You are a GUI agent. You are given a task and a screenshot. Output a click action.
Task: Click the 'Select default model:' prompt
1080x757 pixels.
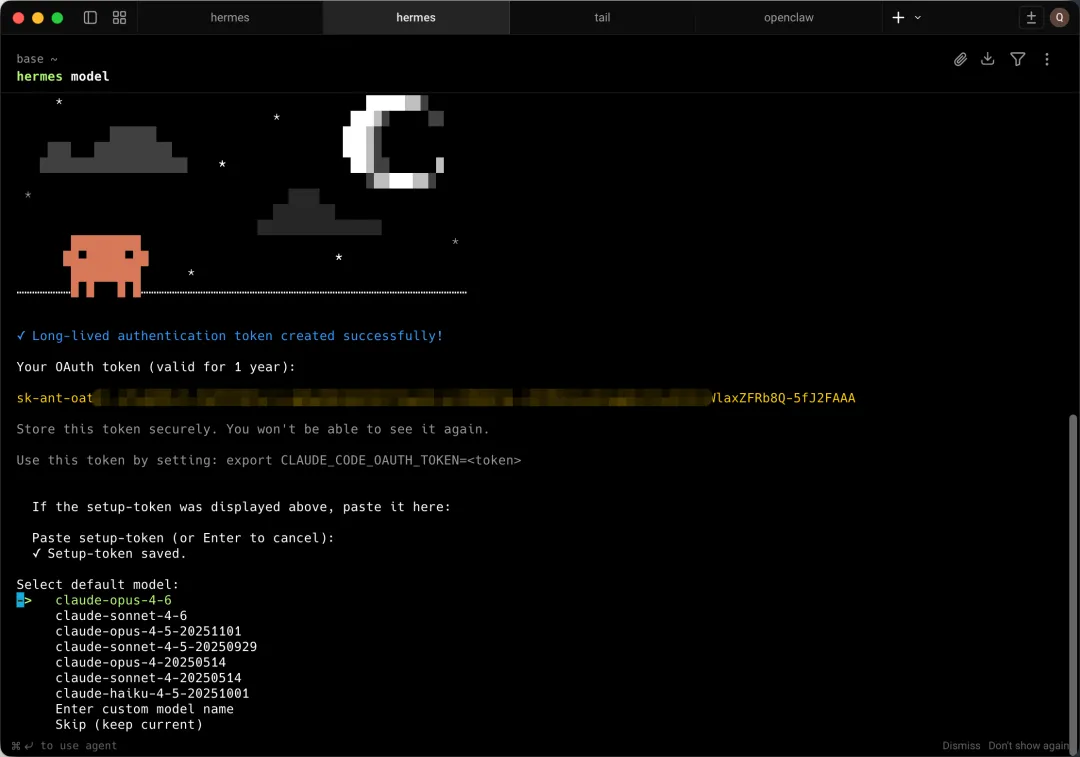pyautogui.click(x=98, y=585)
